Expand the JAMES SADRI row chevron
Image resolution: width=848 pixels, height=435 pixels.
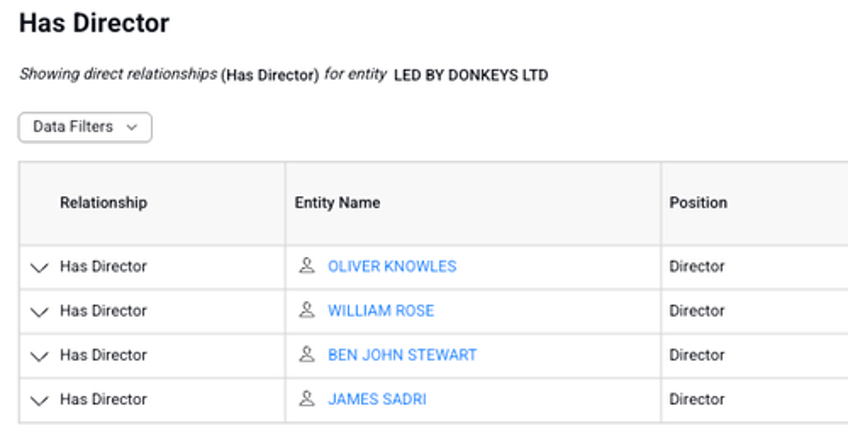39,400
